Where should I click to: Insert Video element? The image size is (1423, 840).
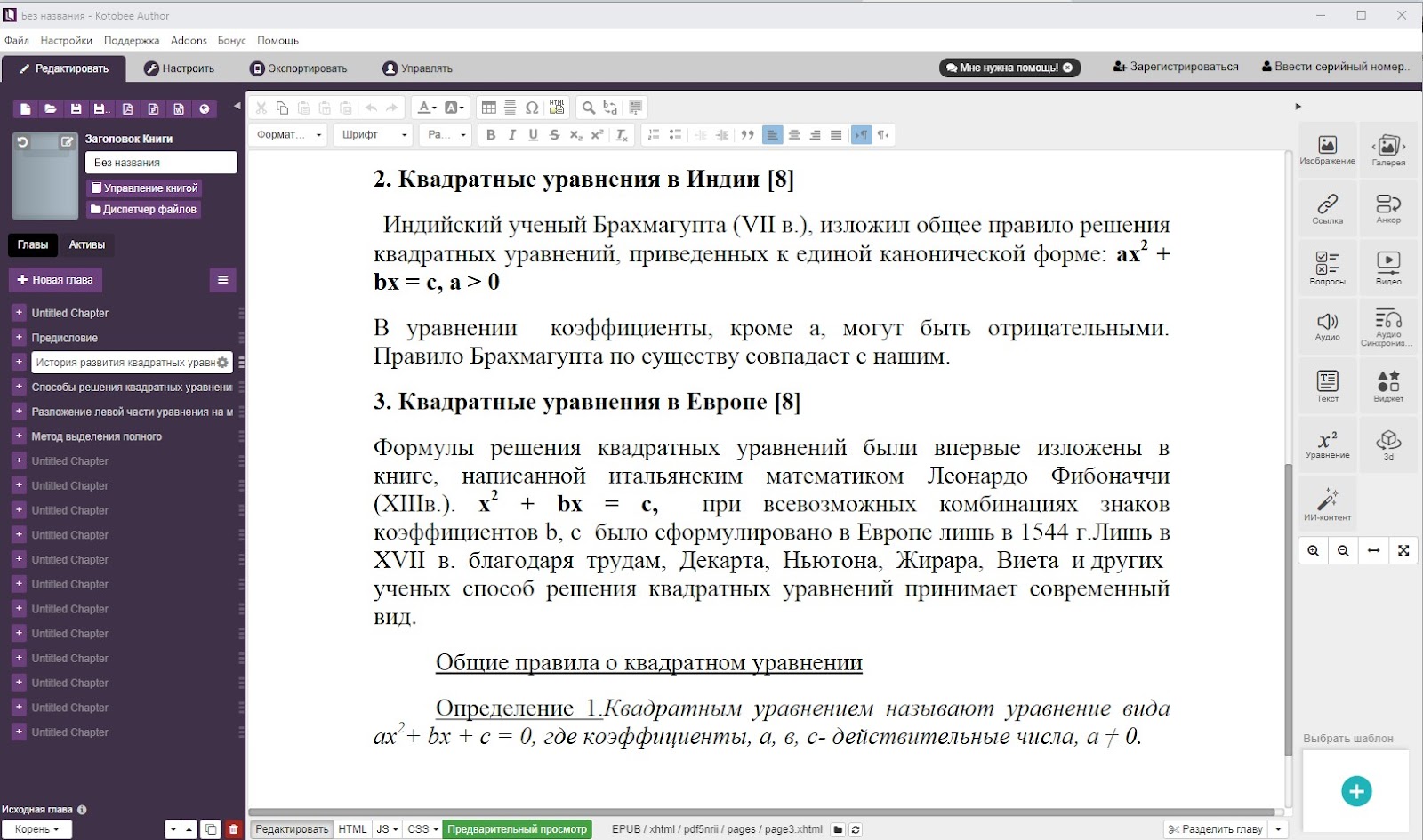(x=1388, y=268)
